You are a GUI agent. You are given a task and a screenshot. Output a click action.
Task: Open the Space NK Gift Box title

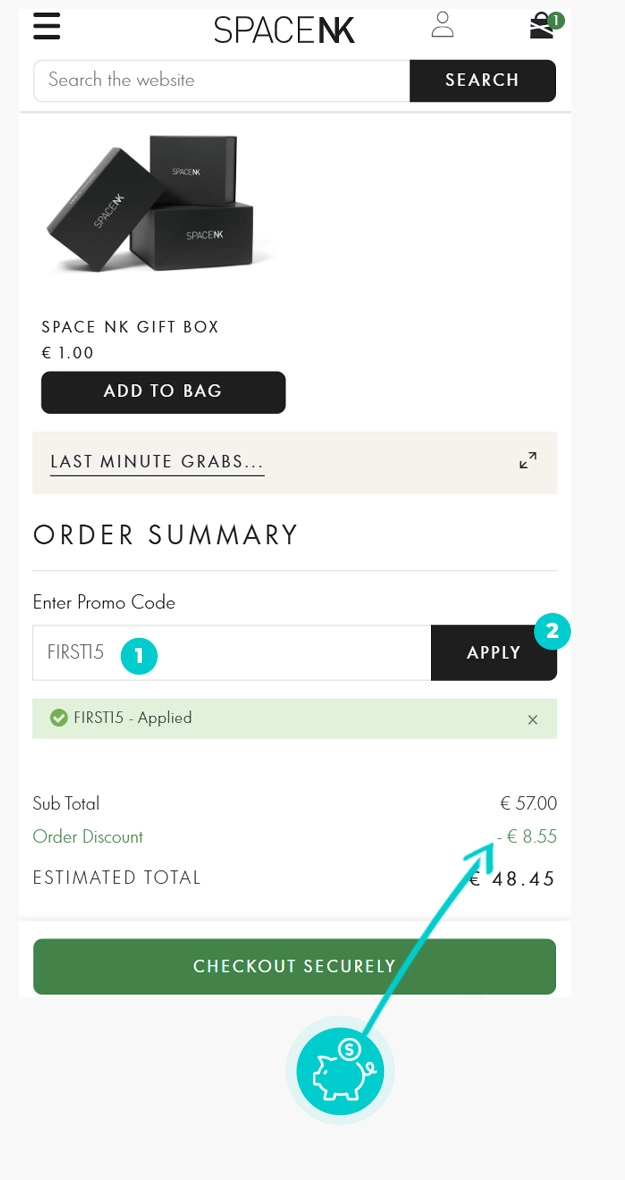tap(130, 327)
